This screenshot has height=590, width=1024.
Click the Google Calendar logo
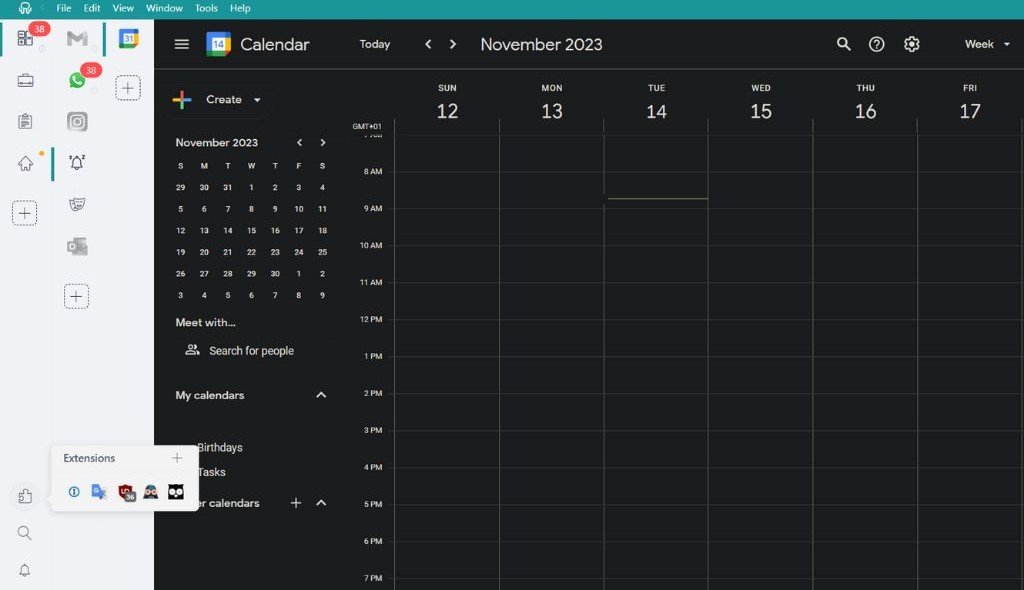219,44
